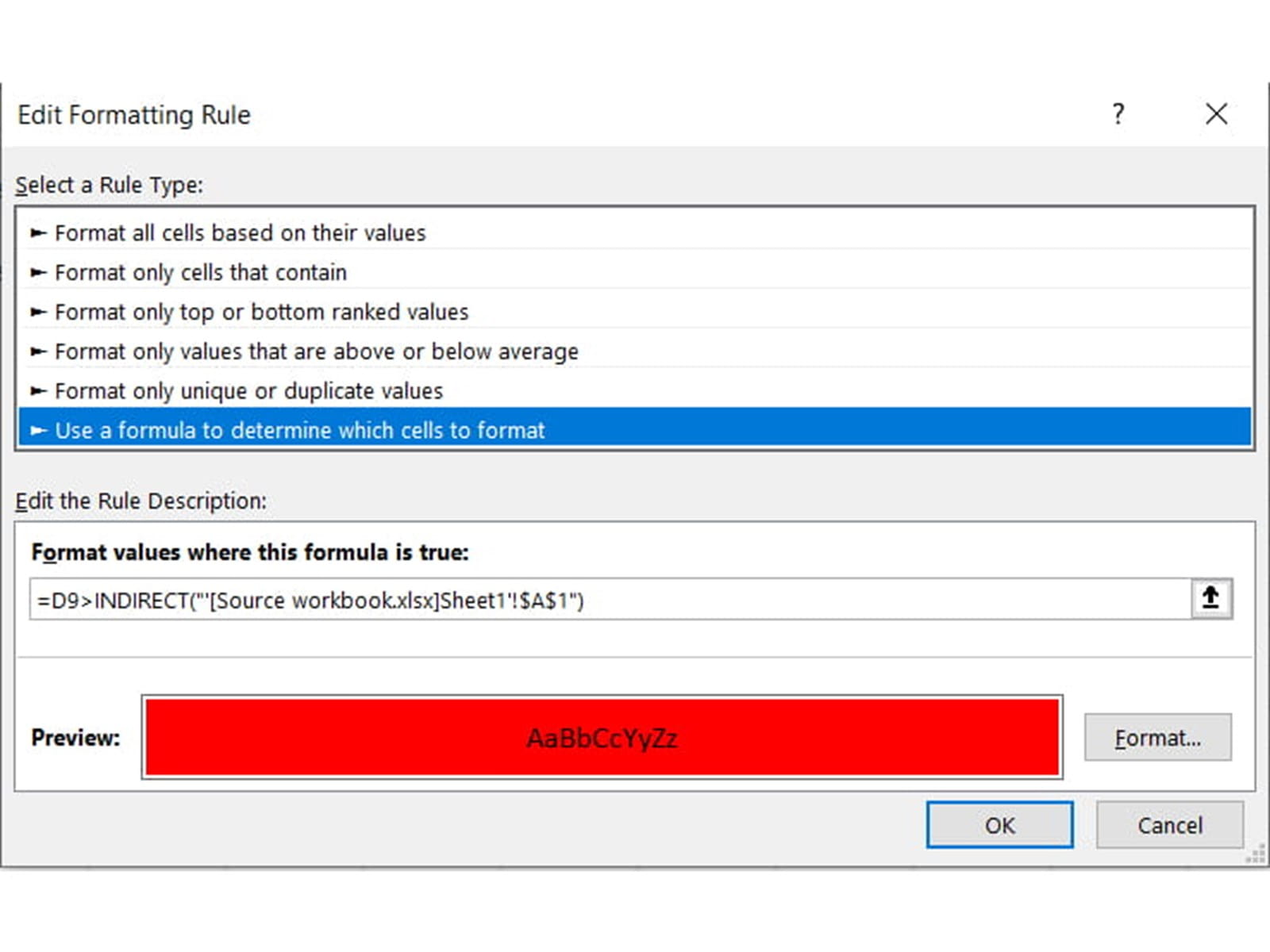Click the collapse dialog range selector icon
The image size is (1270, 952).
1210,598
